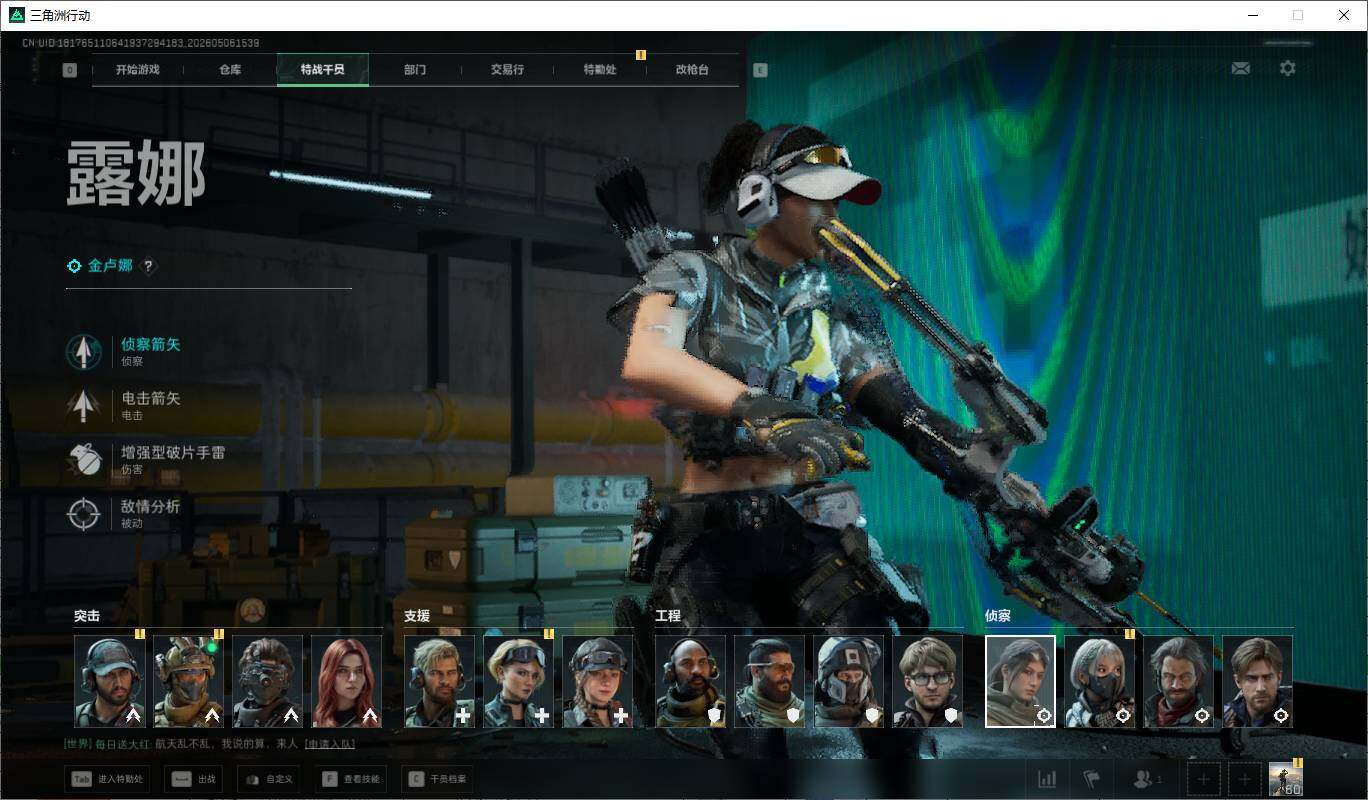Click the 工程 class heading

coord(668,616)
